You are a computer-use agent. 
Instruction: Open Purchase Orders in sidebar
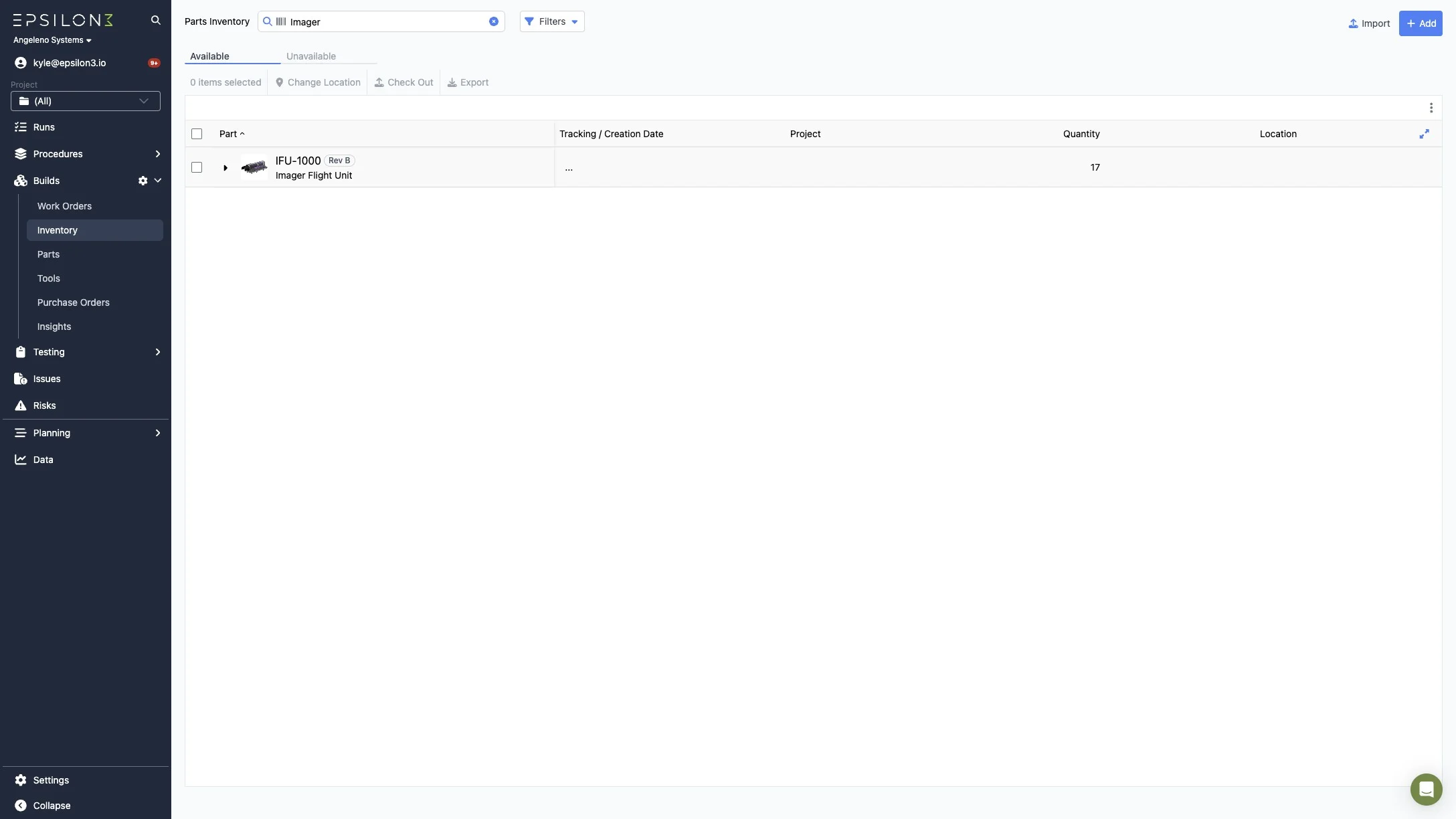click(74, 302)
